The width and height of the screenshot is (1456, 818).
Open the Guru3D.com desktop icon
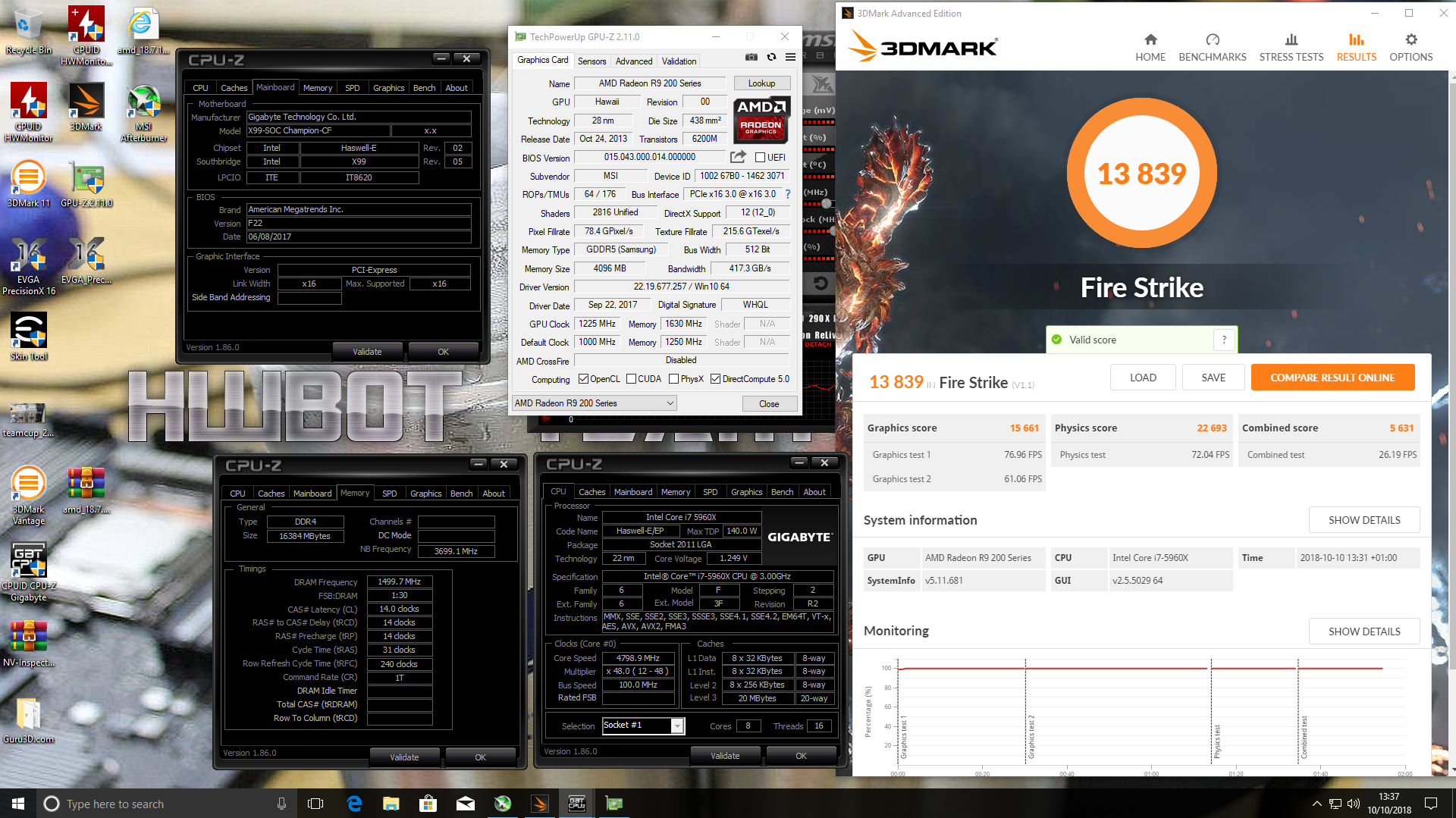coord(28,720)
